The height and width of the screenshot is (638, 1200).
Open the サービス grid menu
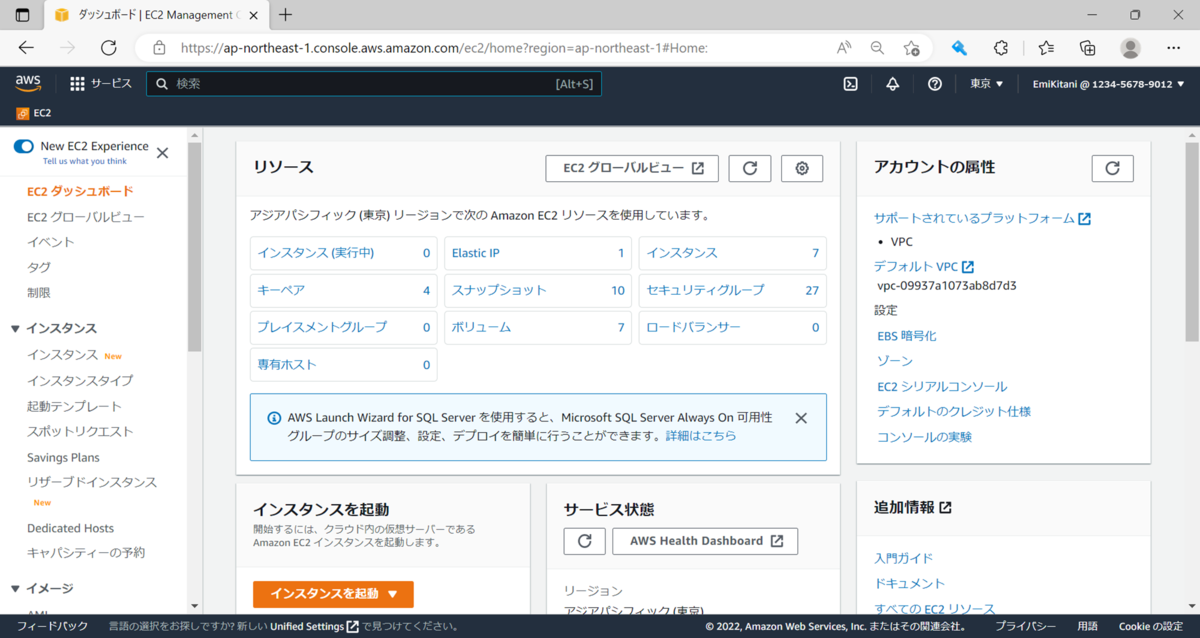coord(101,84)
